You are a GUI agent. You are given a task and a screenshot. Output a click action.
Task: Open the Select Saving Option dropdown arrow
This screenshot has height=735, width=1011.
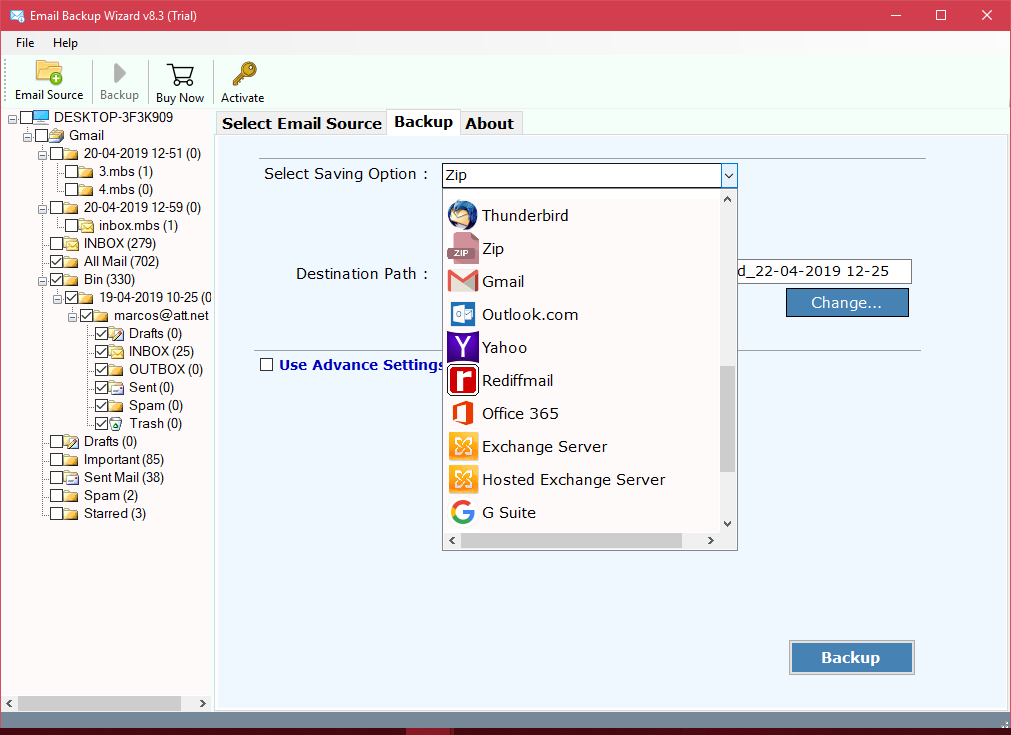[x=729, y=175]
